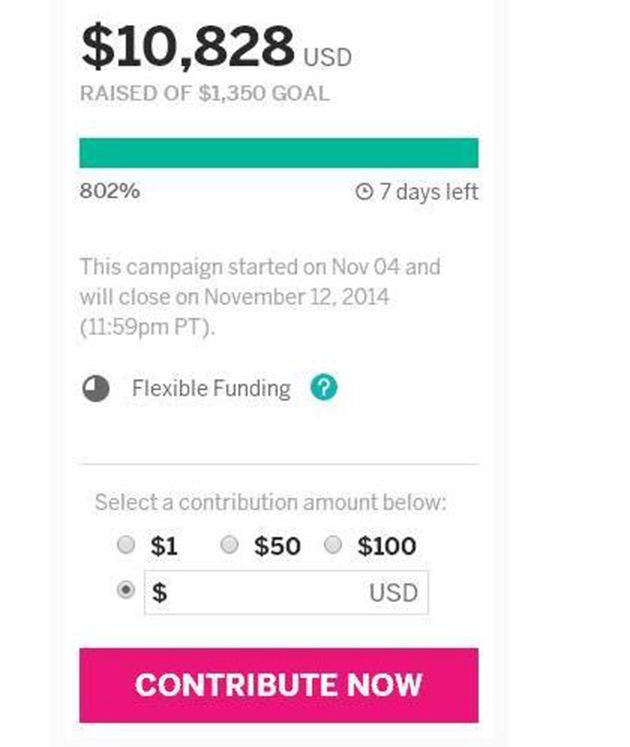Click the $10,828 raised amount
The image size is (630, 747).
pyautogui.click(x=187, y=47)
